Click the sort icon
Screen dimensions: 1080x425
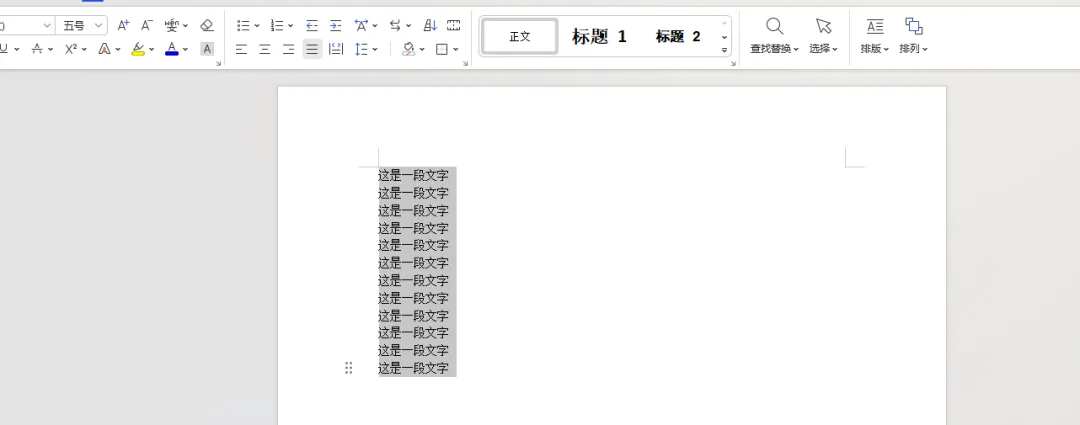point(430,25)
